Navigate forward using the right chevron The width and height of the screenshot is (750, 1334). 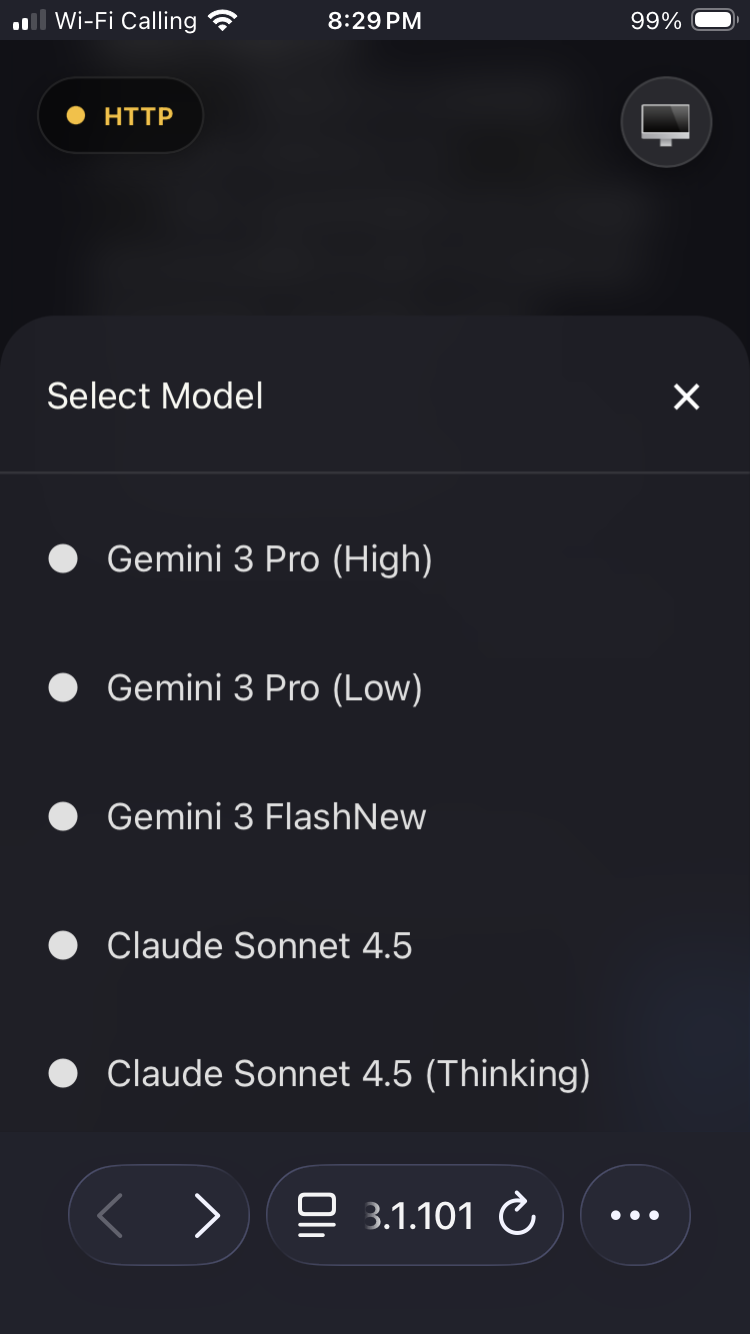tap(208, 1214)
